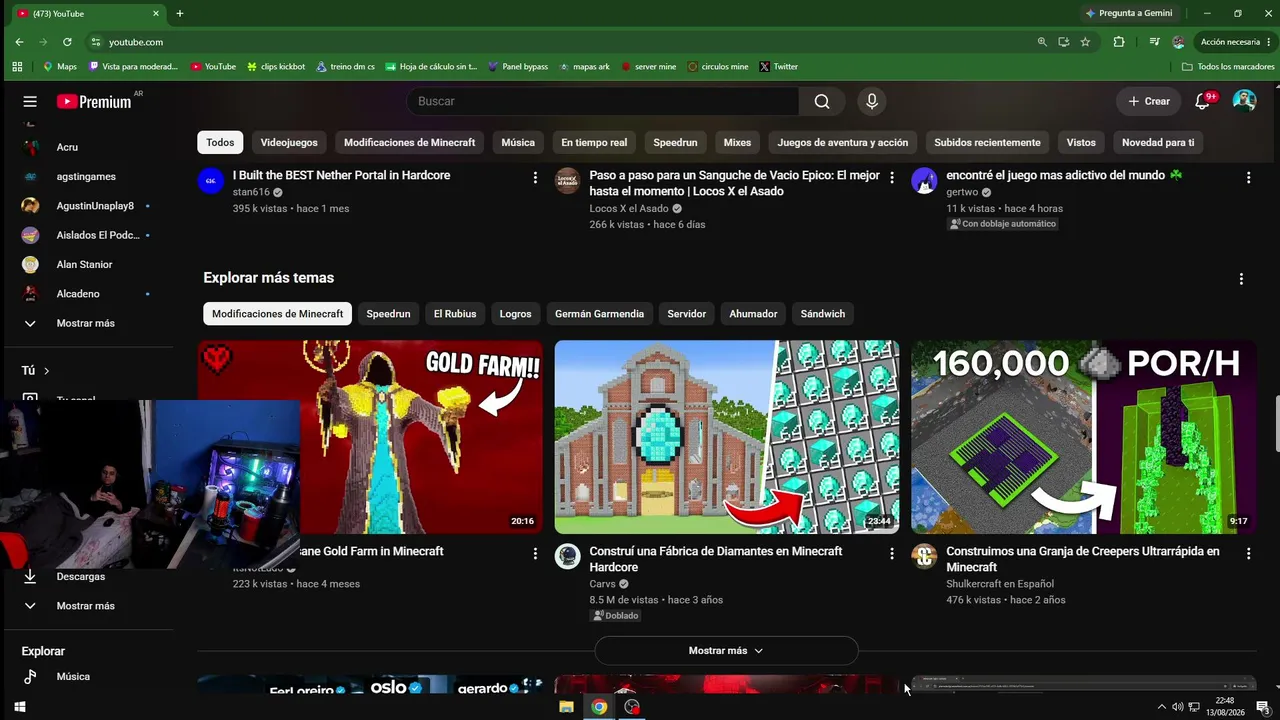Open the YouTube account avatar menu
Image resolution: width=1280 pixels, height=720 pixels.
tap(1244, 101)
